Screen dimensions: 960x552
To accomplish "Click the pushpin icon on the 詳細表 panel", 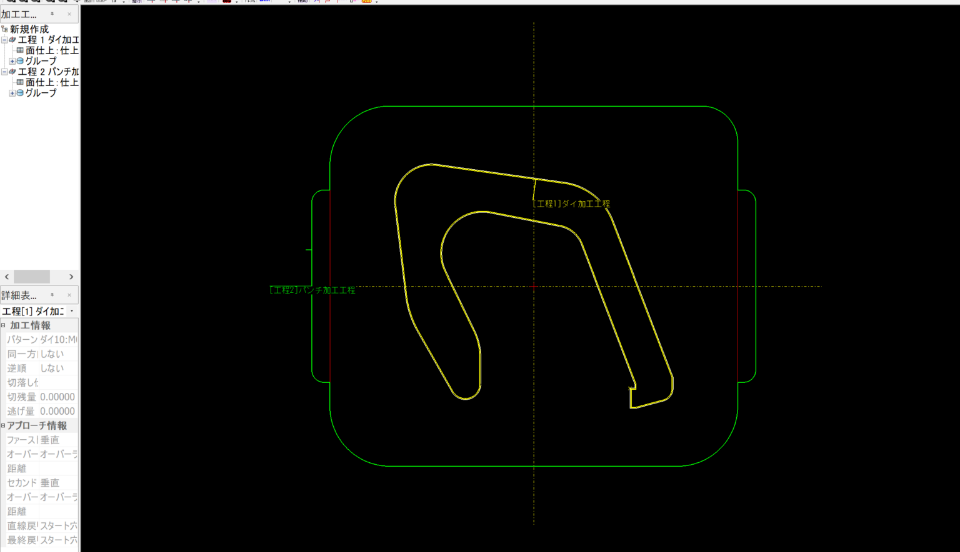I will click(x=53, y=295).
